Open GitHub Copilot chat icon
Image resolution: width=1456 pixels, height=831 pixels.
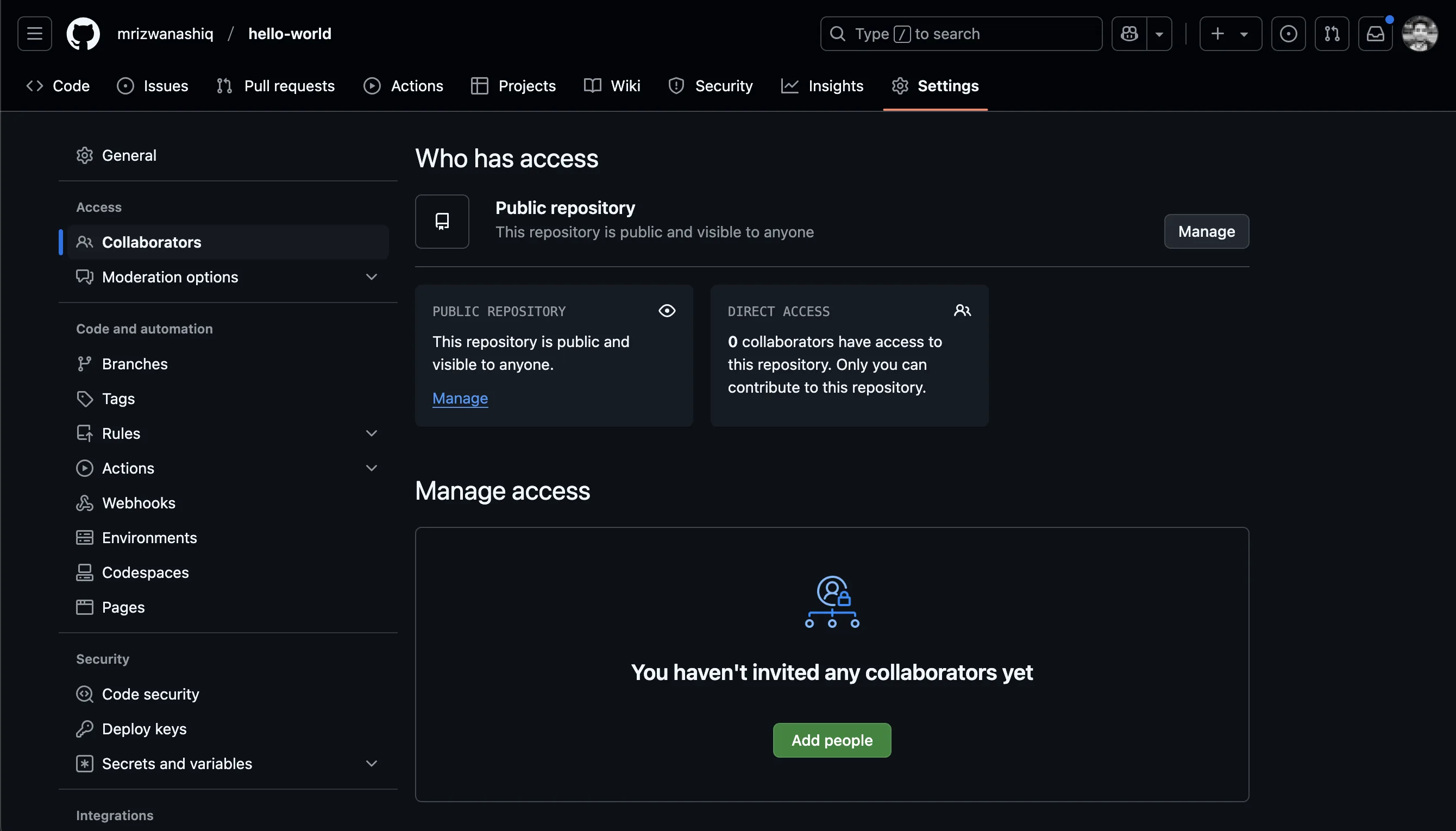(x=1129, y=34)
